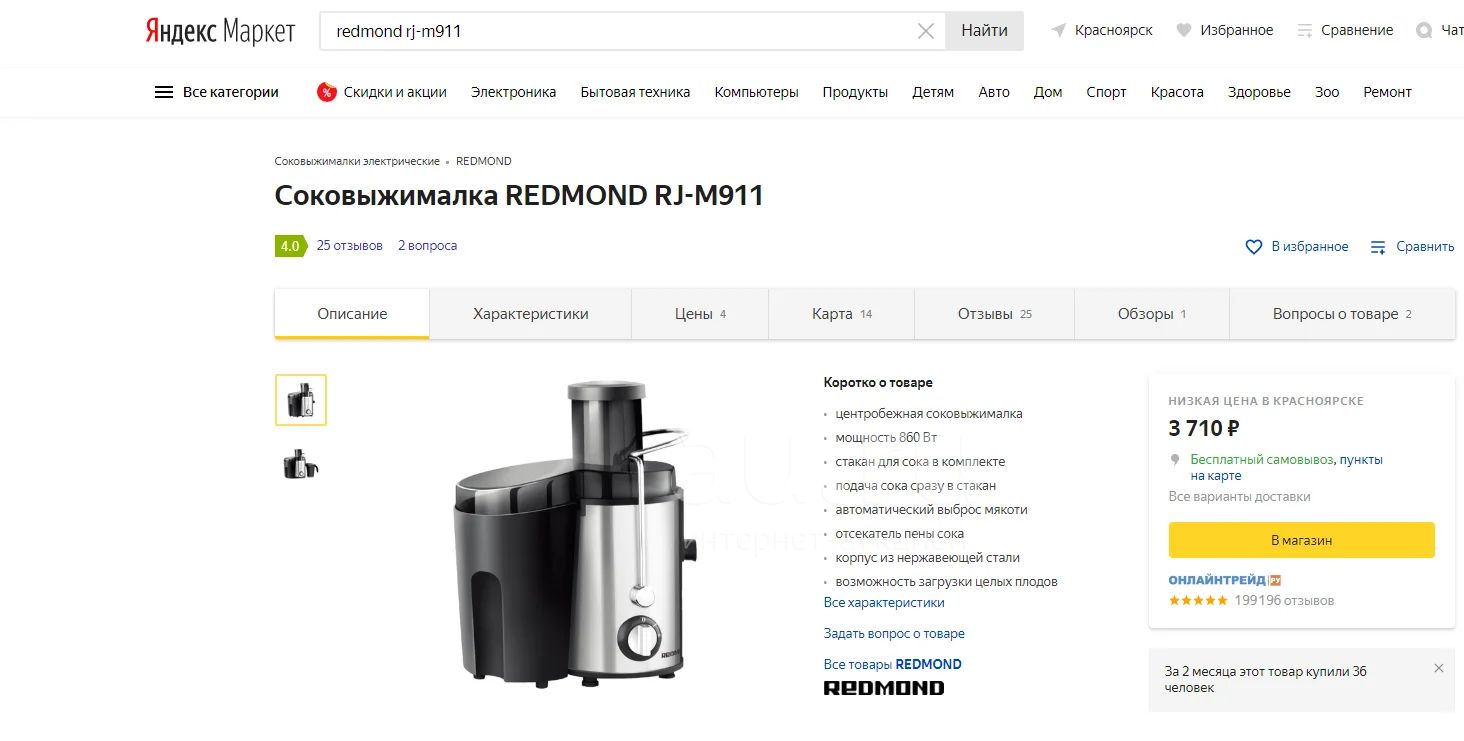Open the Все характеристики link
The image size is (1464, 741).
click(x=884, y=603)
